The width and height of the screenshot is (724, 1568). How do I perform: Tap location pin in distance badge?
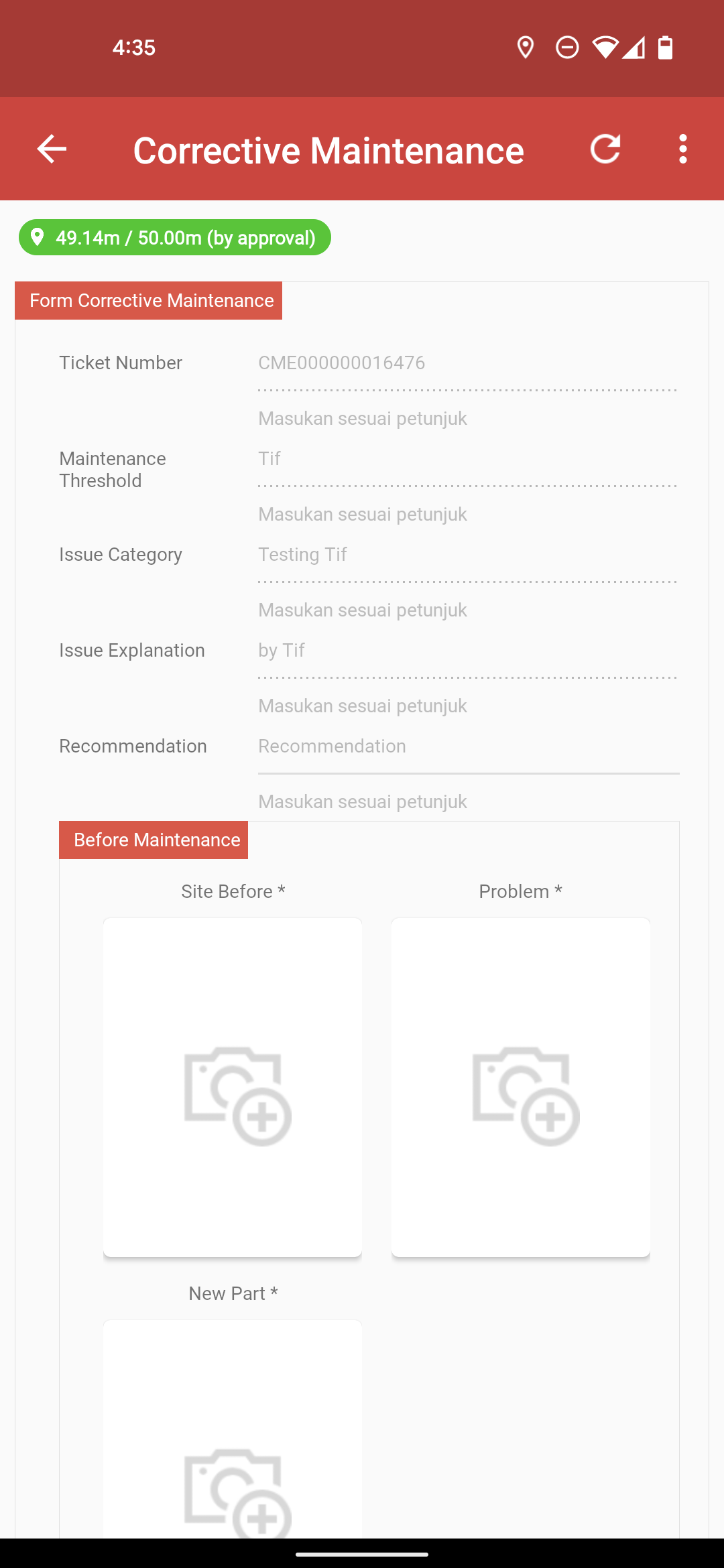click(x=38, y=237)
